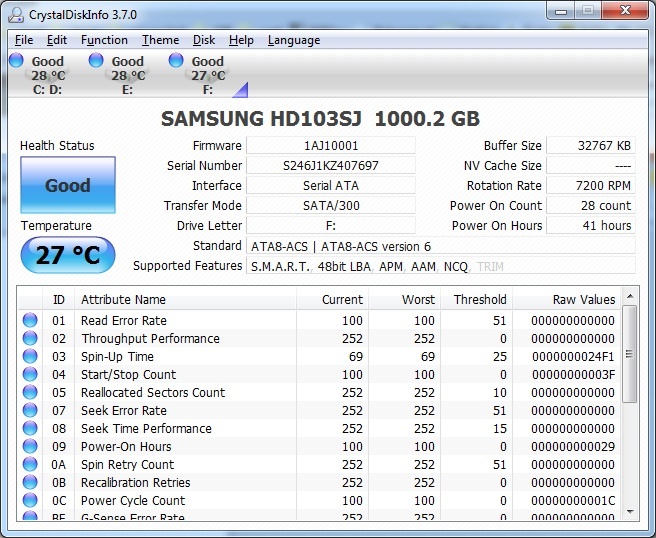Click the Current column header
This screenshot has height=538, width=656.
(x=332, y=299)
